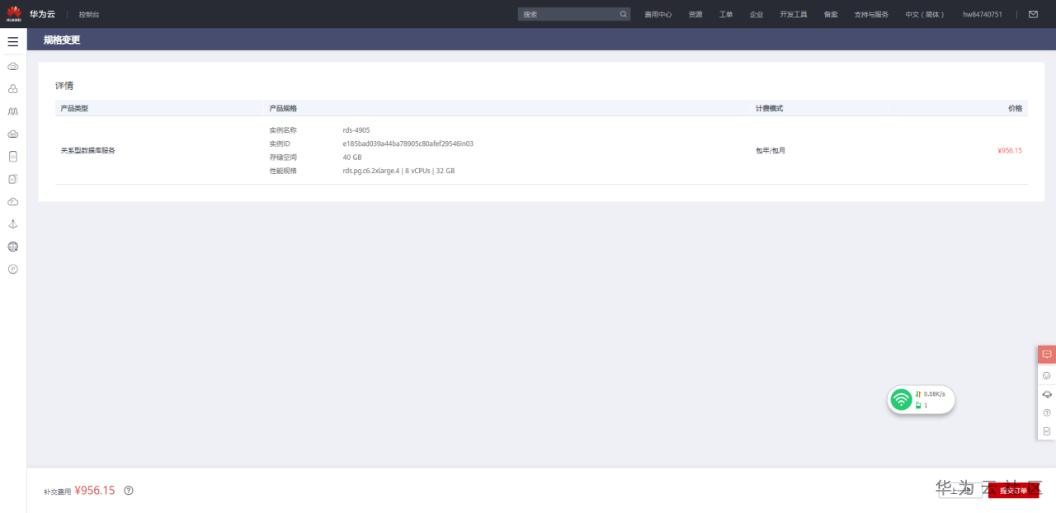Click the 上一步 previous step button
The image size is (1056, 513).
961,491
